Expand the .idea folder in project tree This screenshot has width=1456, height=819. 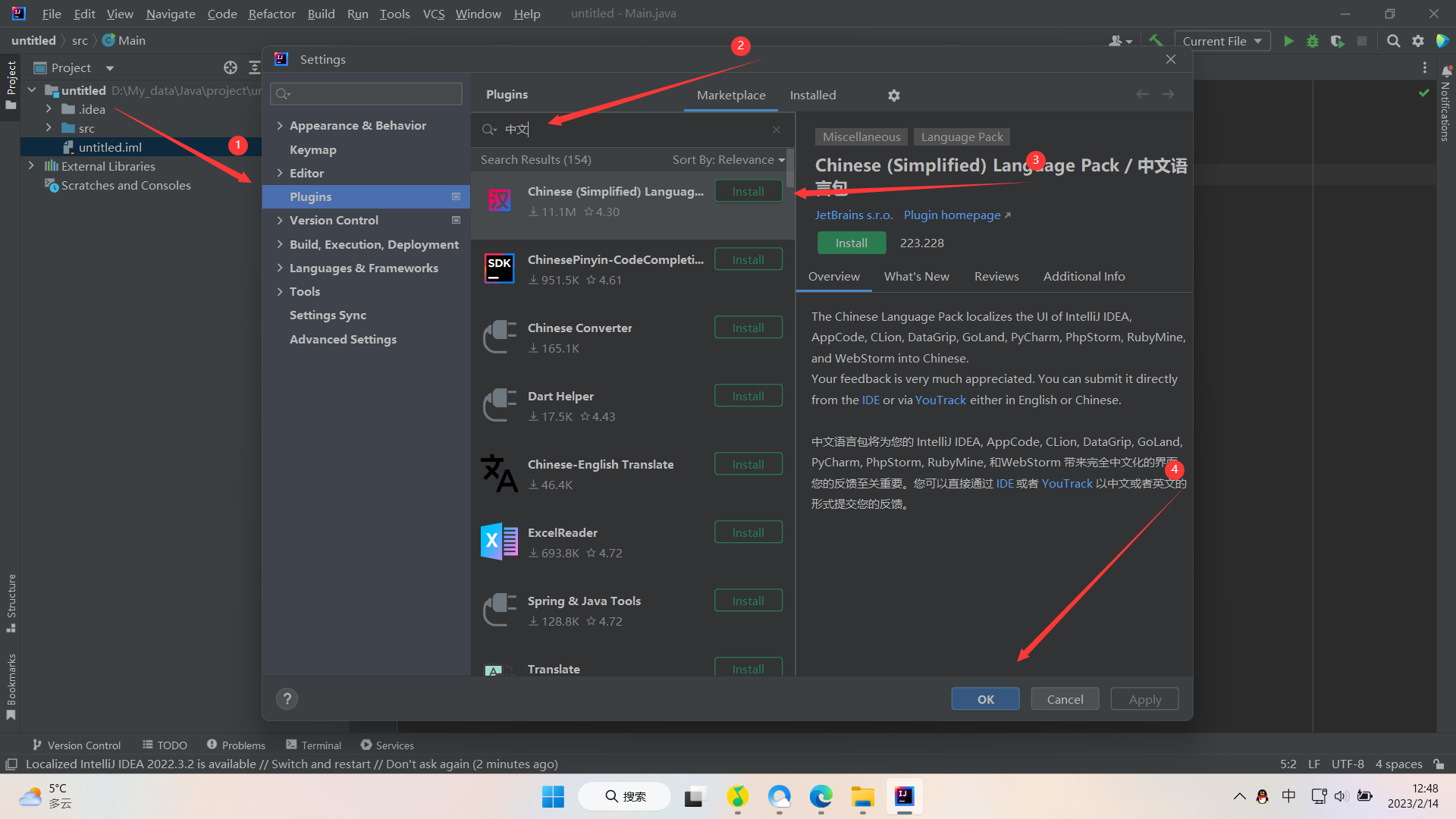[49, 109]
